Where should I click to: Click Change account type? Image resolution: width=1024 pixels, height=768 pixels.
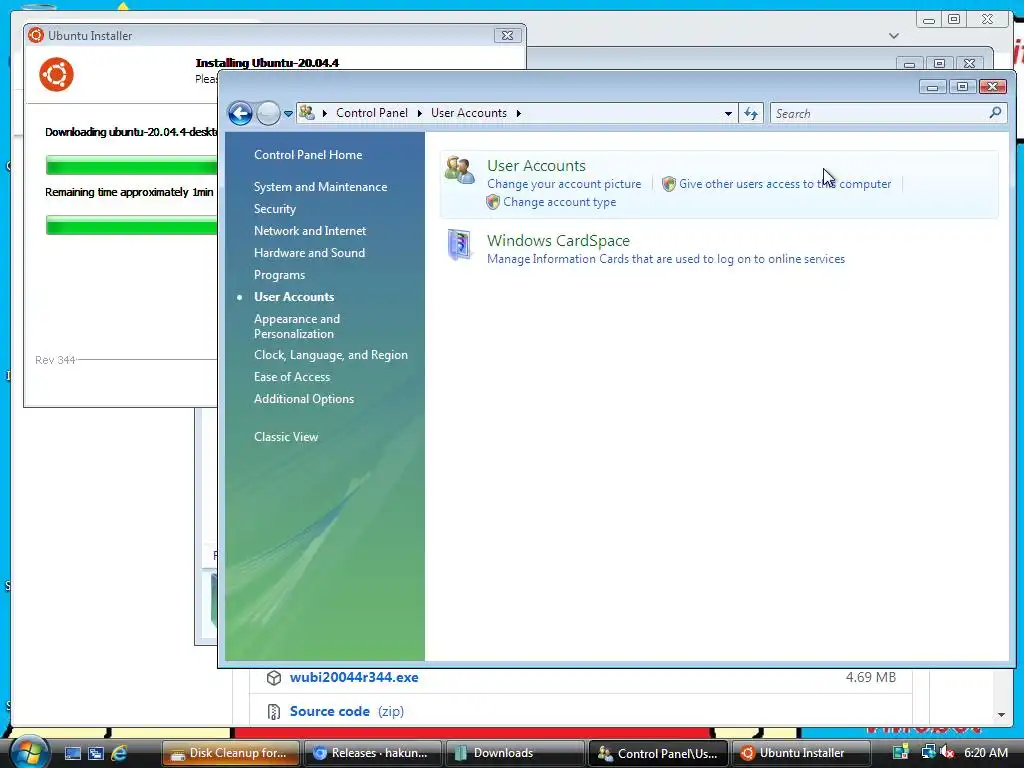click(560, 202)
